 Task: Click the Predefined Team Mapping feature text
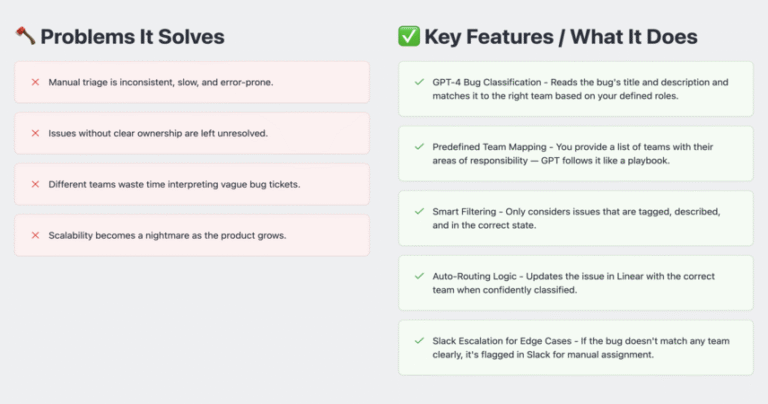(573, 154)
